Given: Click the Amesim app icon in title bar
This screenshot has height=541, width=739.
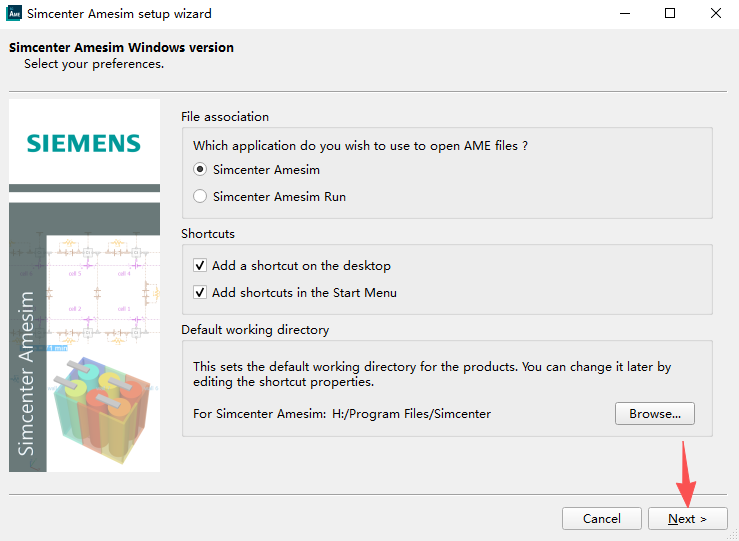Looking at the screenshot, I should click(x=14, y=14).
